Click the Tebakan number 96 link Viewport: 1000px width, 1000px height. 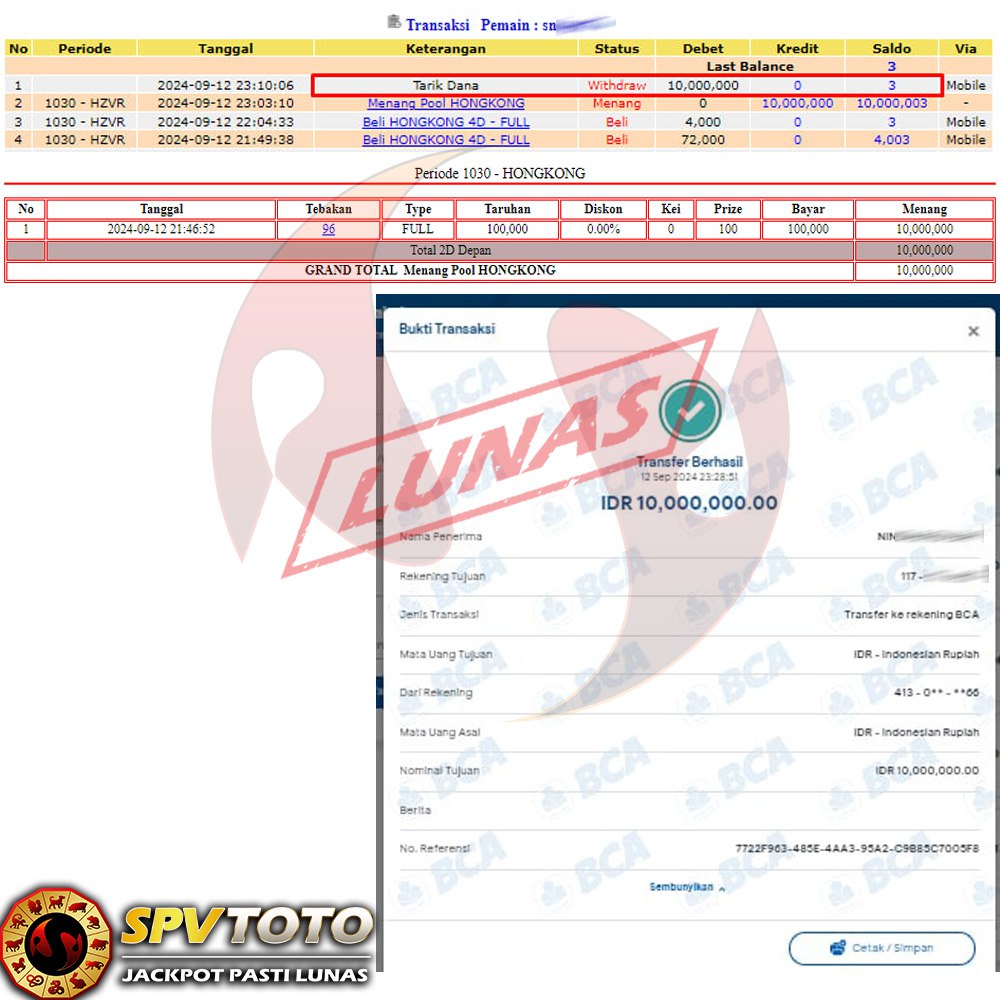[328, 229]
